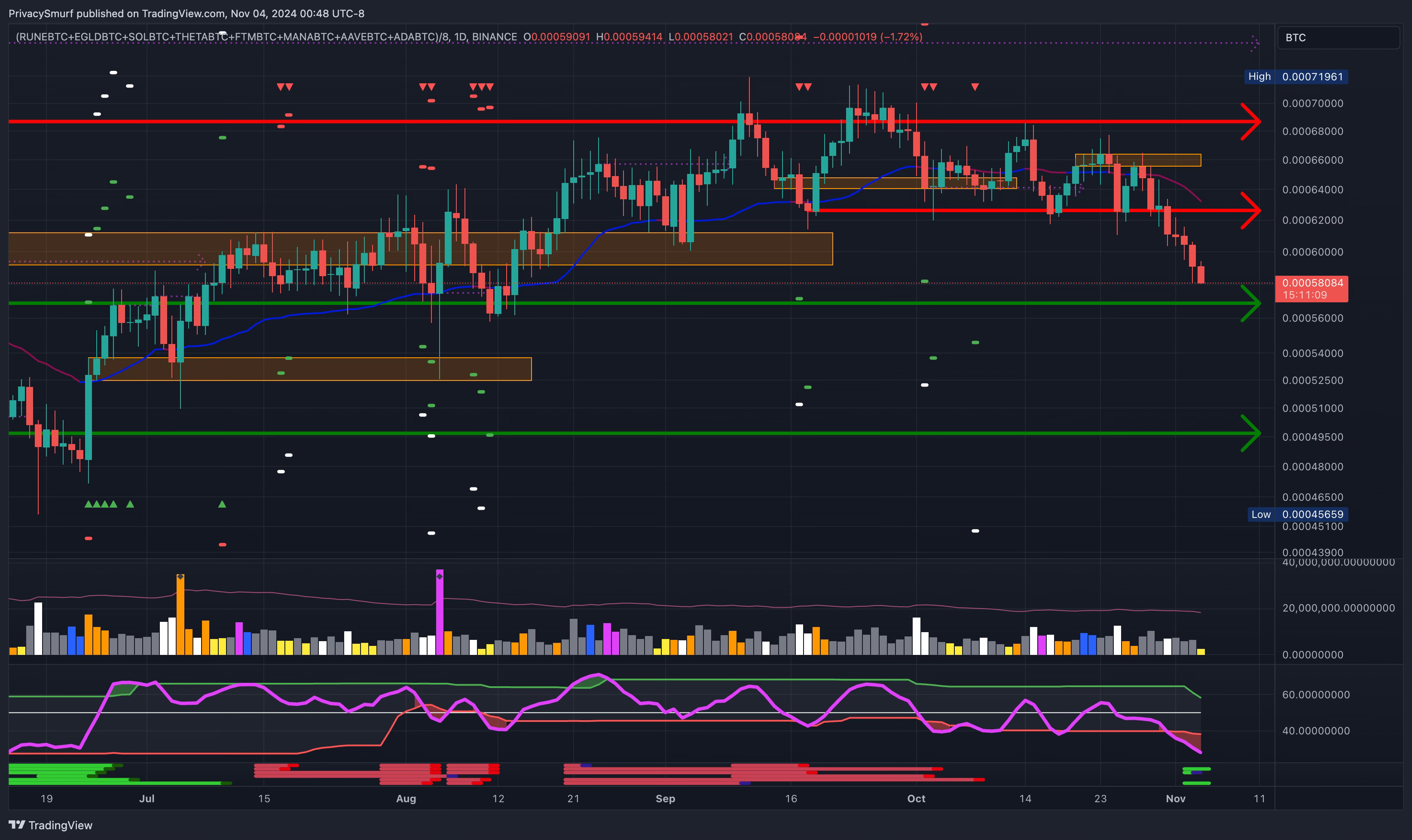
Task: Click the 0.00060000 price axis label
Action: pos(1312,252)
